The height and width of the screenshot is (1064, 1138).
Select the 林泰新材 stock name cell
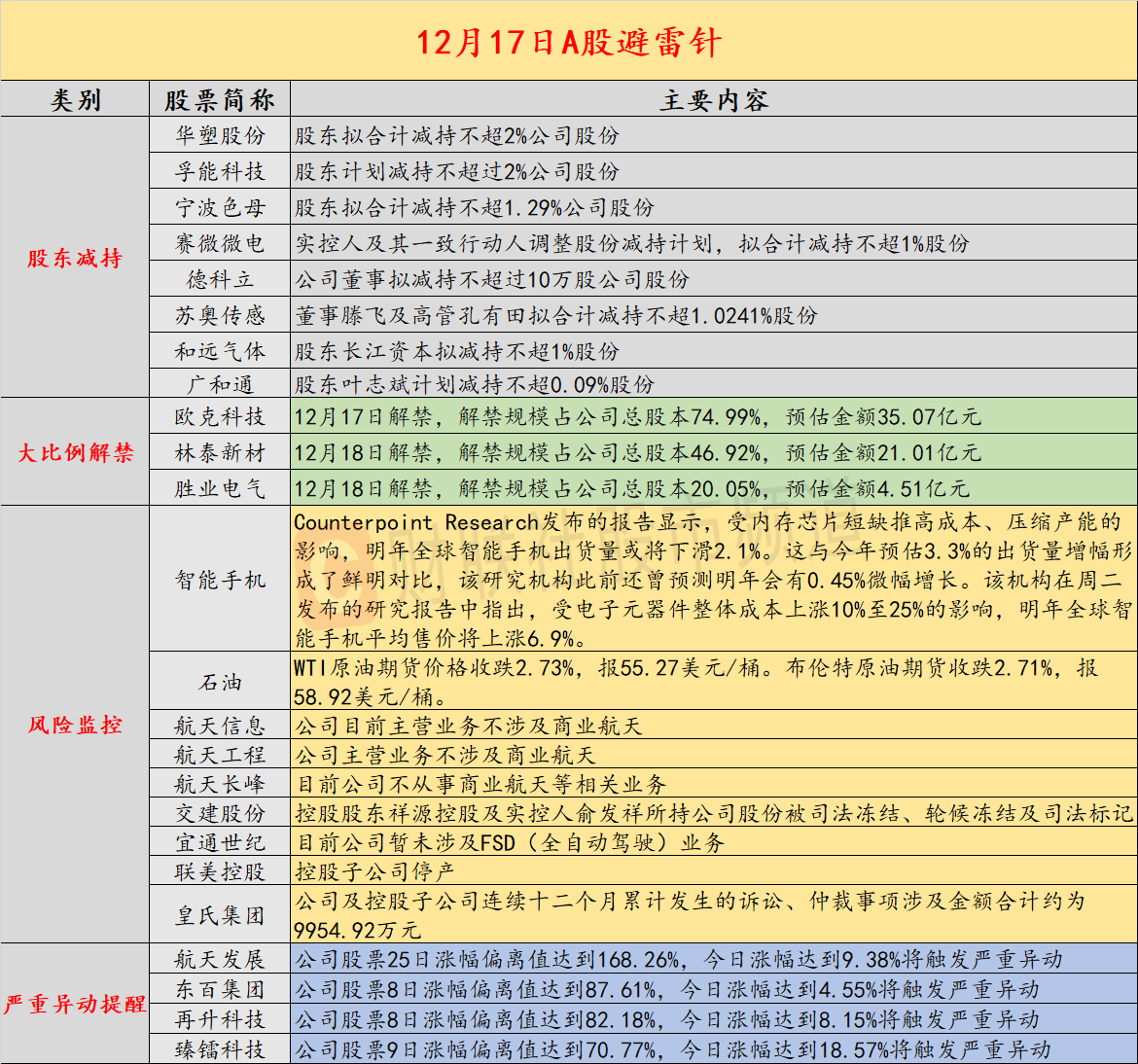coord(220,452)
